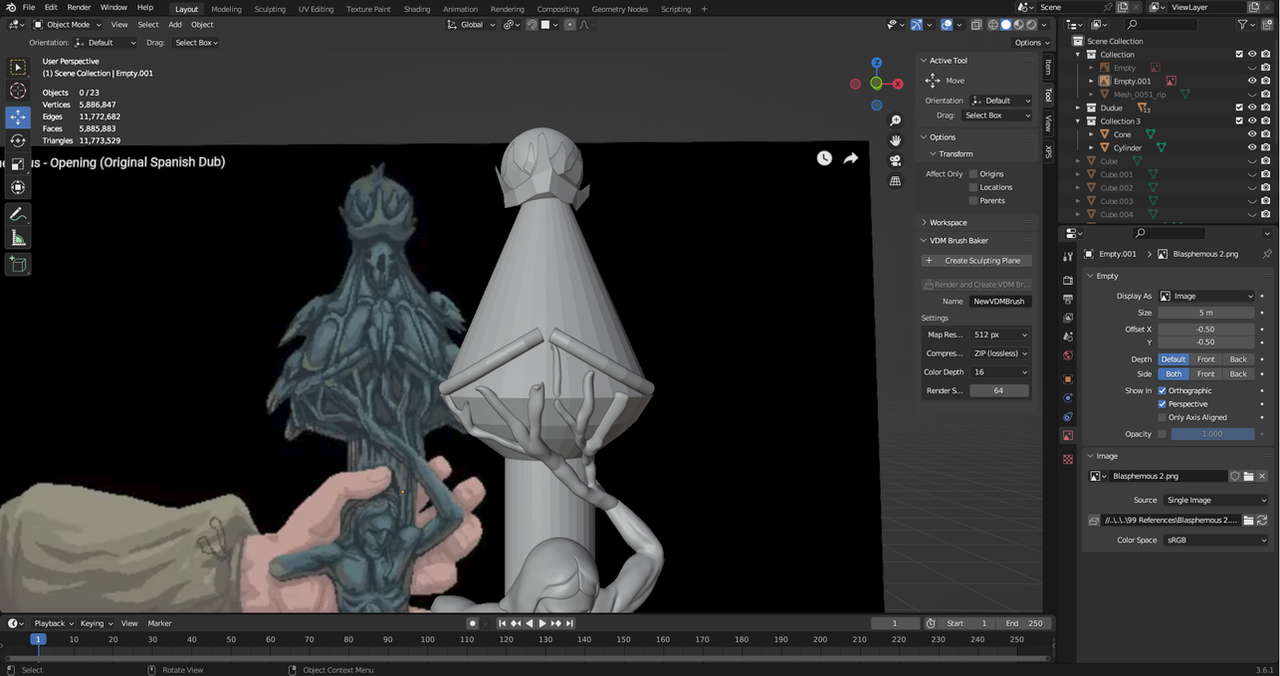Screen dimensions: 1280x676
Task: Switch perspective/orthographic with the grid gizmo
Action: point(896,181)
